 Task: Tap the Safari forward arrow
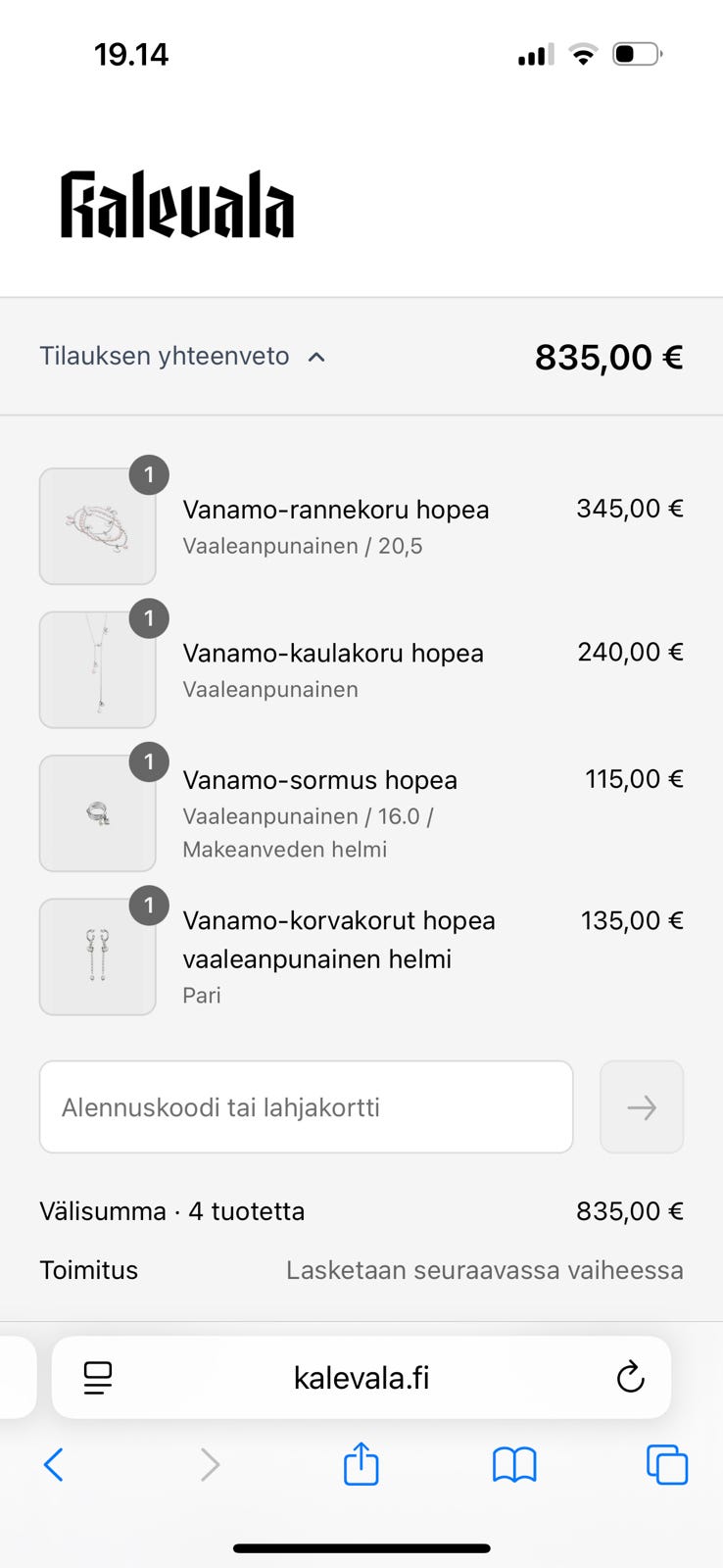point(210,1465)
